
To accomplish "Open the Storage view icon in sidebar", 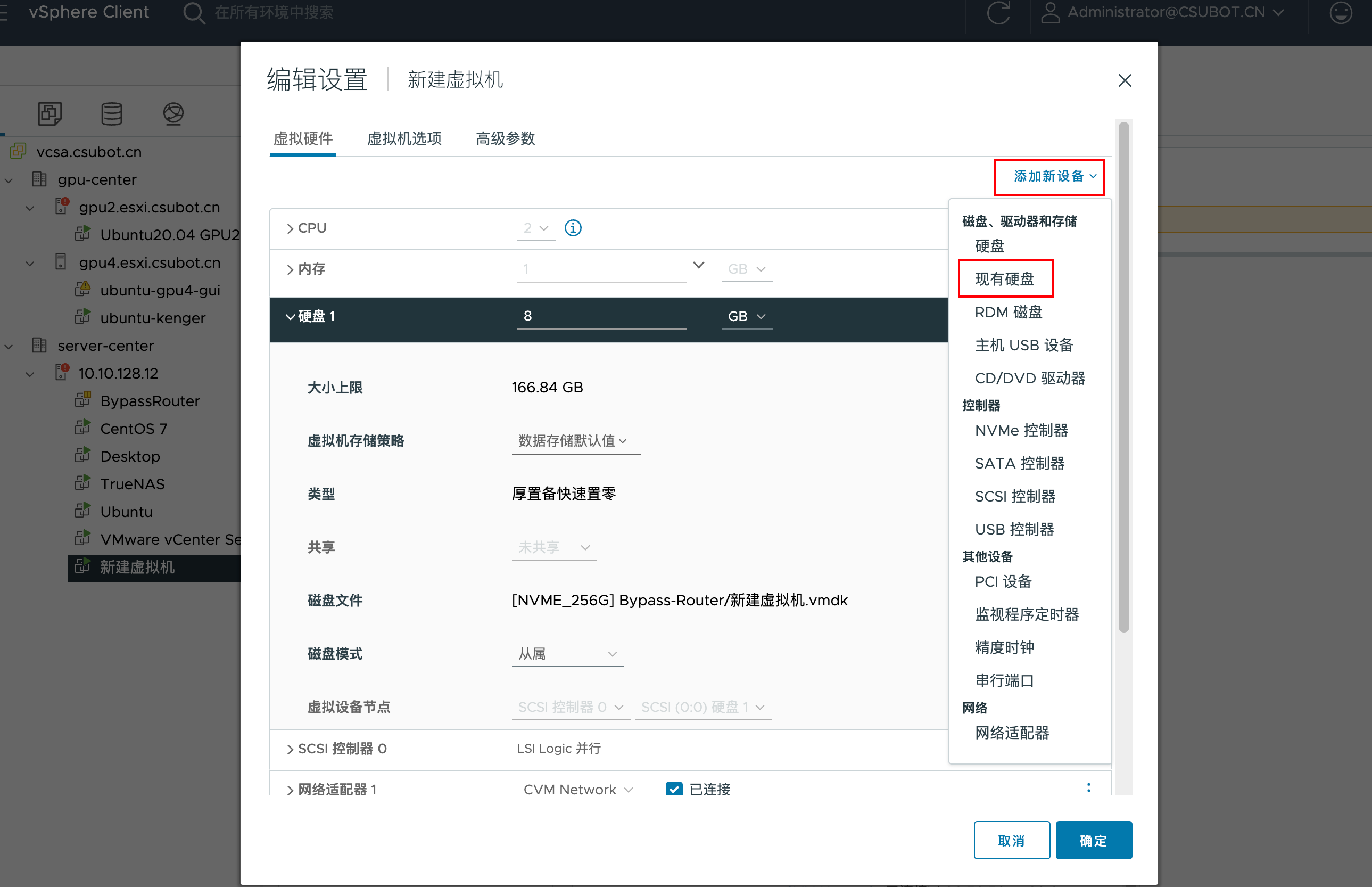I will tap(111, 113).
